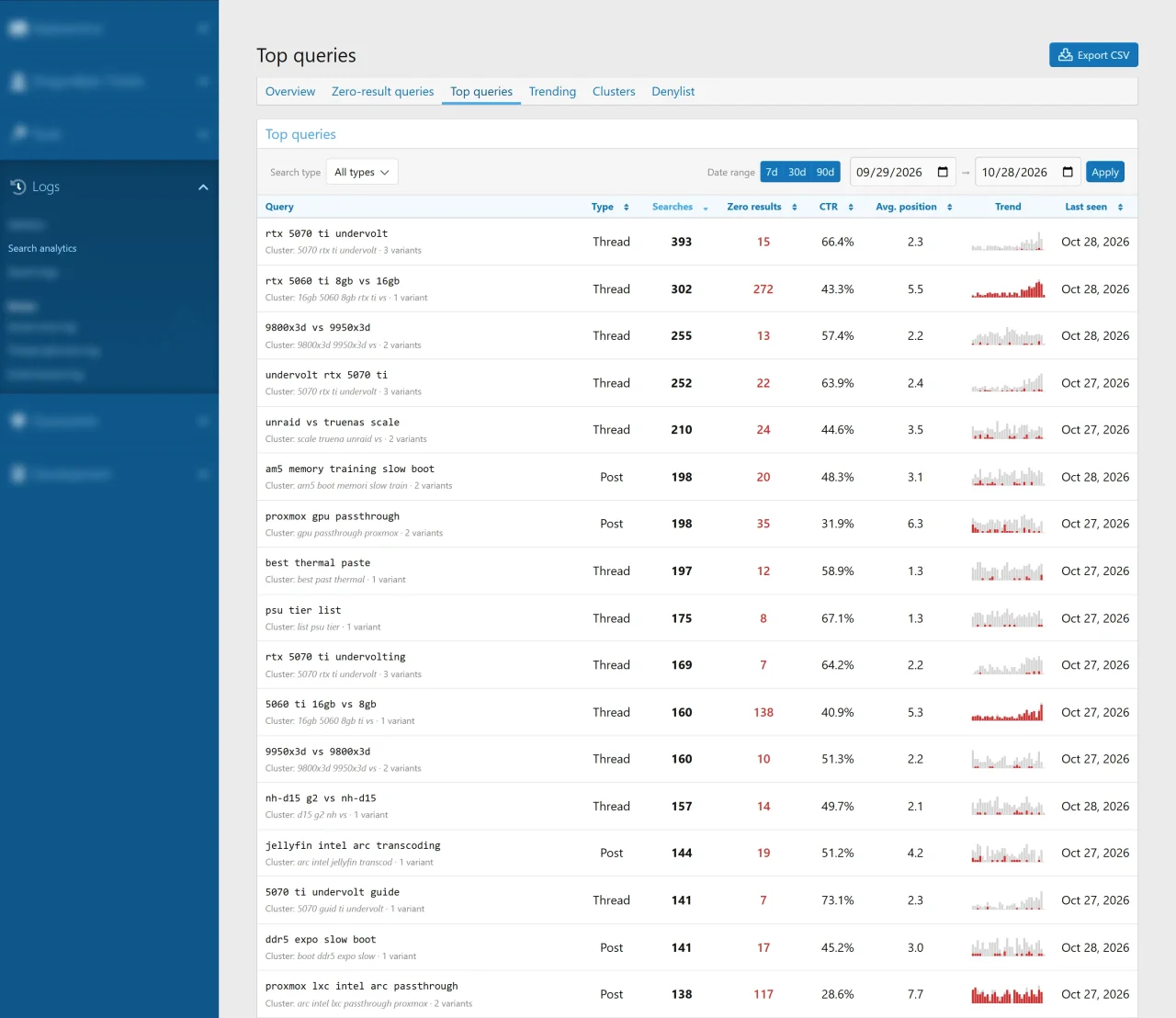Select the Top queries tab
This screenshot has width=1176, height=1018.
click(481, 92)
